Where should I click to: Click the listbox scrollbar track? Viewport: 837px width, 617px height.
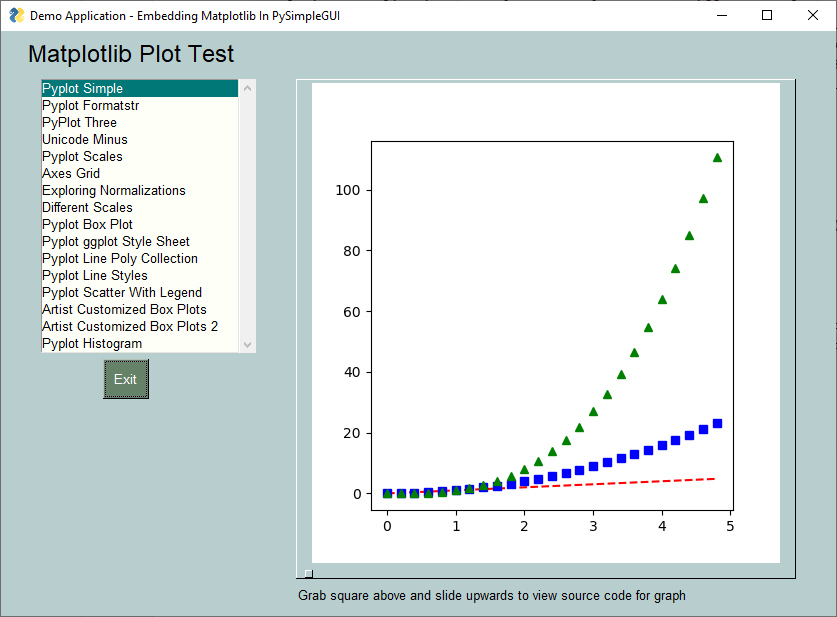click(x=248, y=220)
